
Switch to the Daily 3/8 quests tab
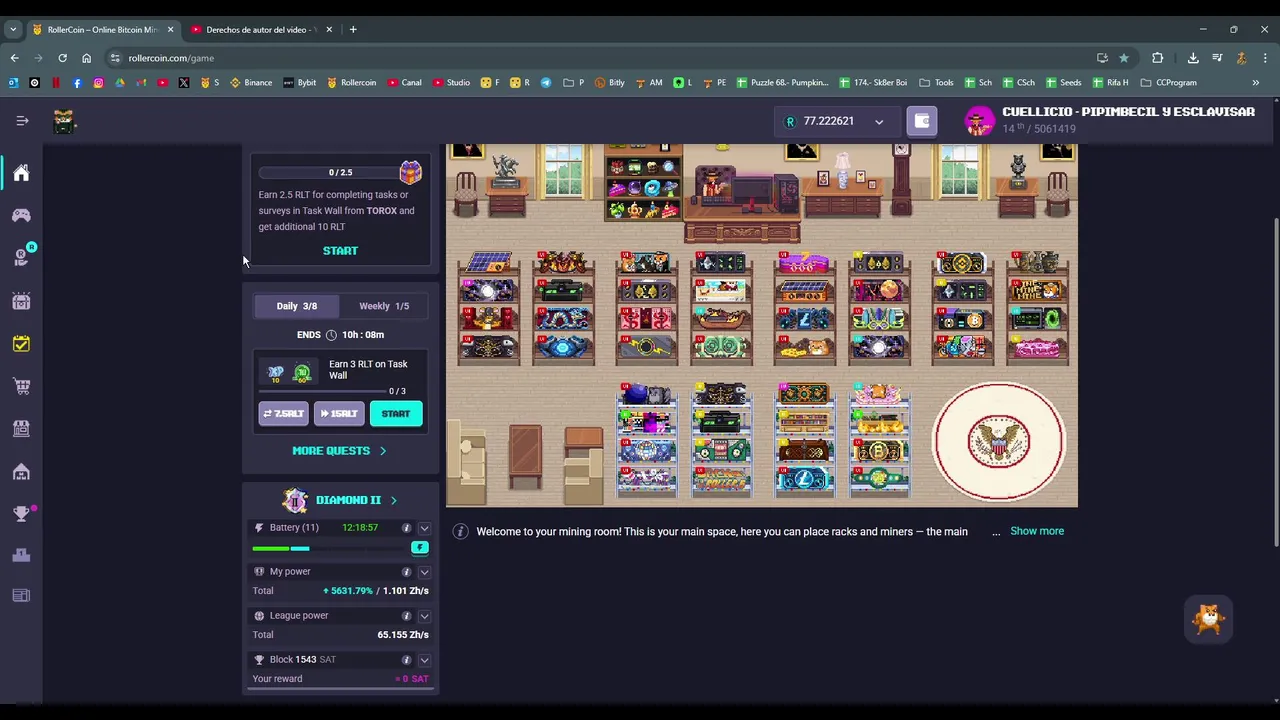296,306
